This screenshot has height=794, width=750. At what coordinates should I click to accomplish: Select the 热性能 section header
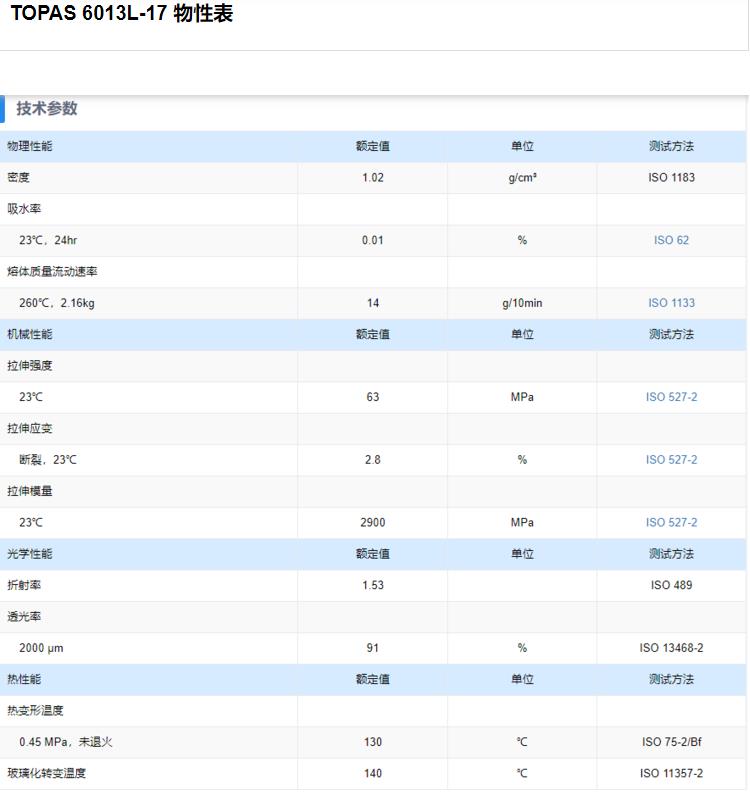[x=24, y=679]
